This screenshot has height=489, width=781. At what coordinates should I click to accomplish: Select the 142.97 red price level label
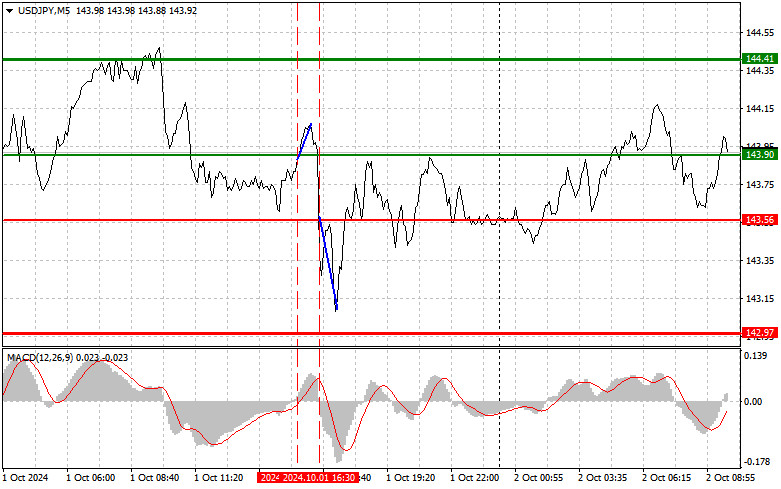click(760, 333)
